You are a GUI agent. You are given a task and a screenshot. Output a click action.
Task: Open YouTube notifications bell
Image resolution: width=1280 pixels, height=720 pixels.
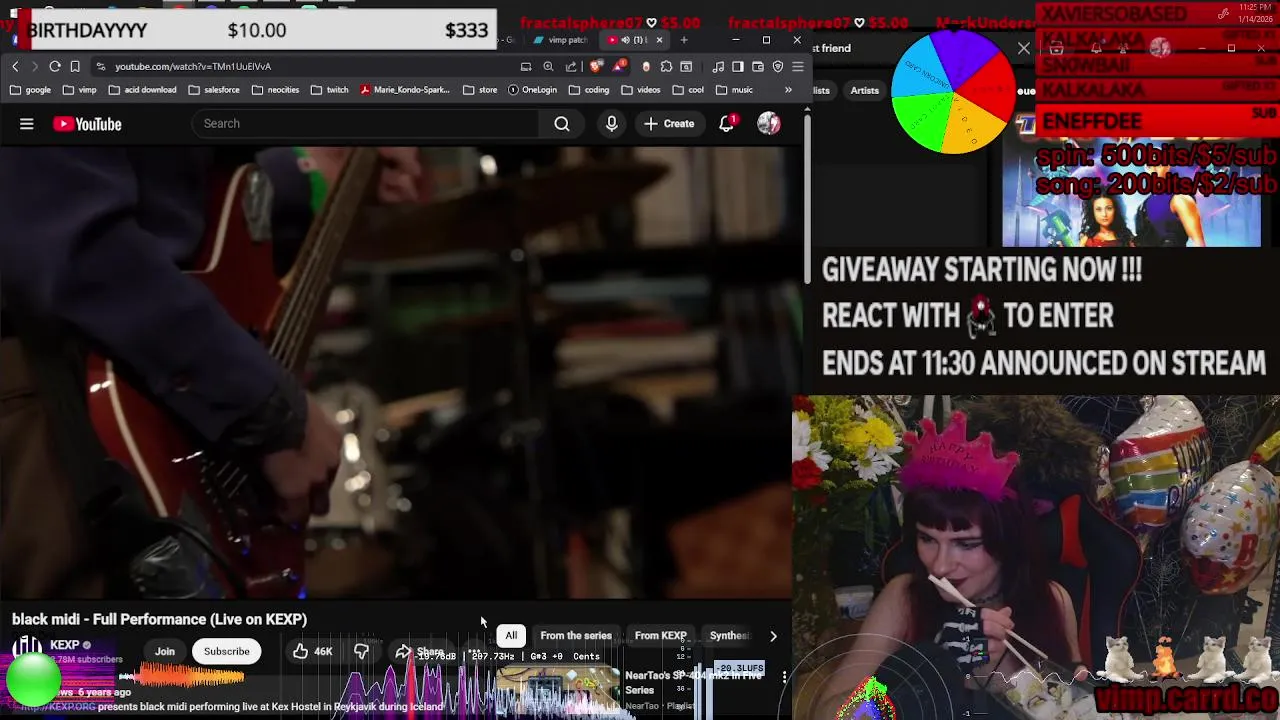(x=727, y=124)
